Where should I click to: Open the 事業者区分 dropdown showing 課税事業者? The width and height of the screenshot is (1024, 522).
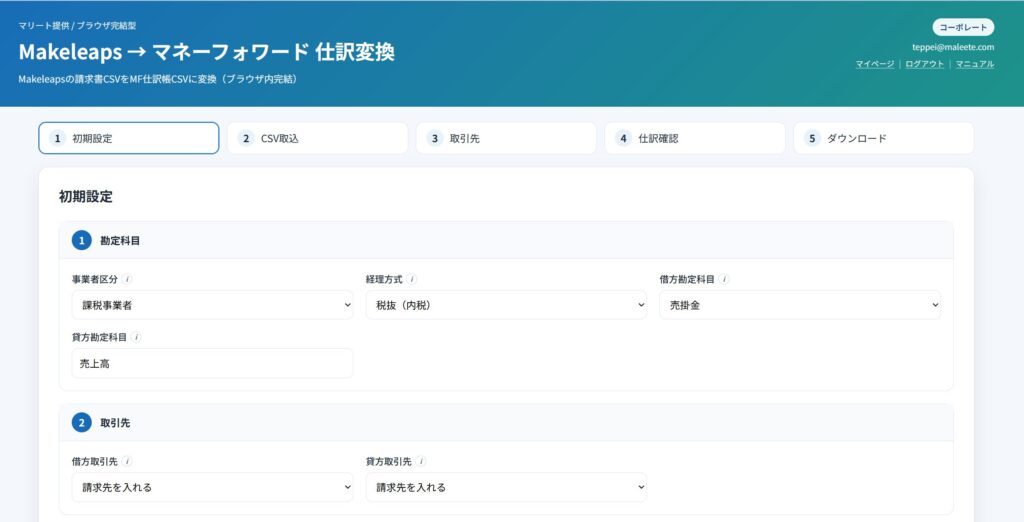[x=212, y=305]
